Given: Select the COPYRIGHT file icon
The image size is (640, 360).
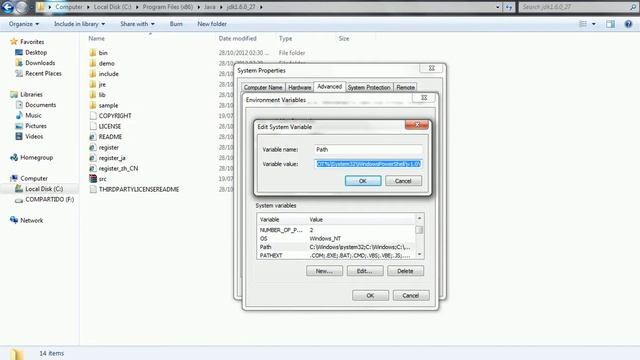Looking at the screenshot, I should pos(93,116).
